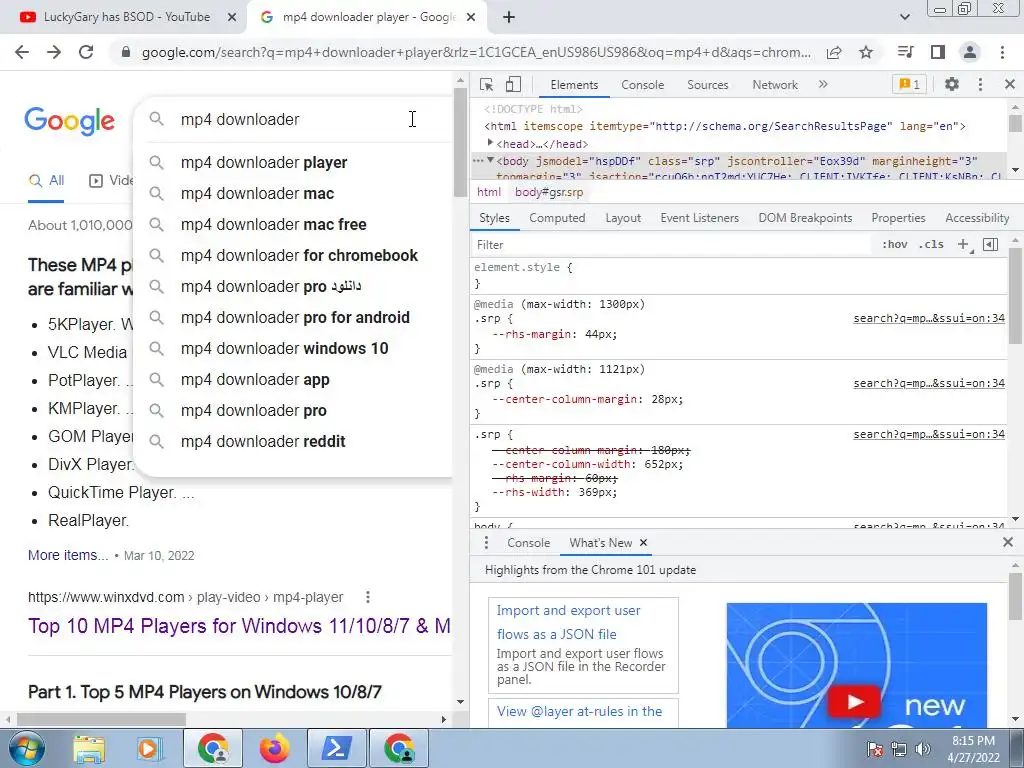Open Chrome three-dot main menu
1024x768 pixels.
pyautogui.click(x=1002, y=52)
